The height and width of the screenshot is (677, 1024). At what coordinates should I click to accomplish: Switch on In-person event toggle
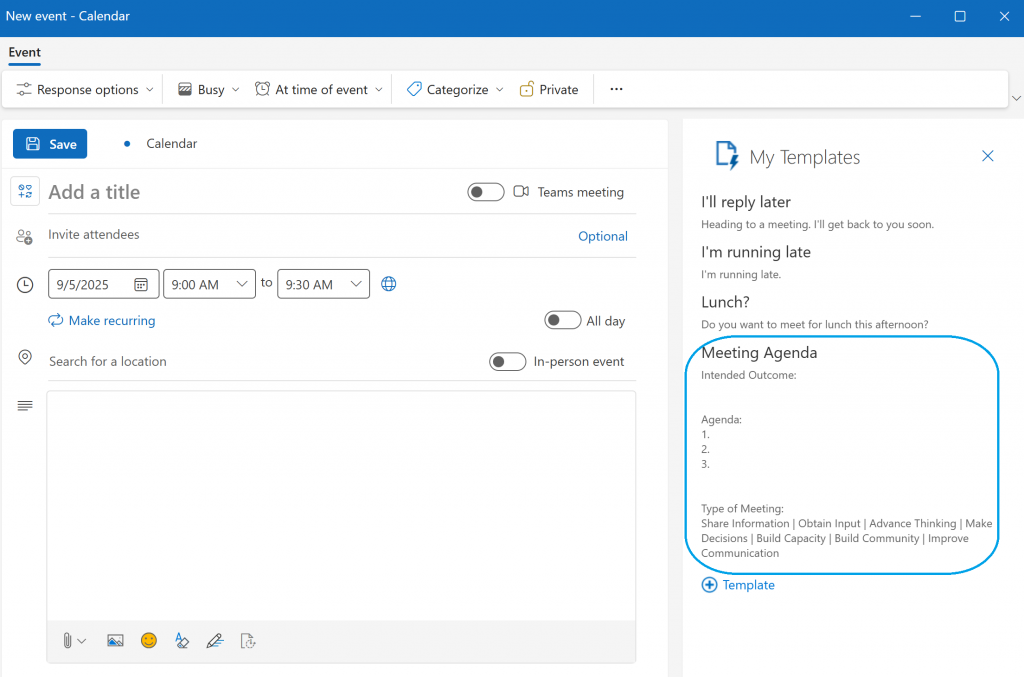click(507, 362)
